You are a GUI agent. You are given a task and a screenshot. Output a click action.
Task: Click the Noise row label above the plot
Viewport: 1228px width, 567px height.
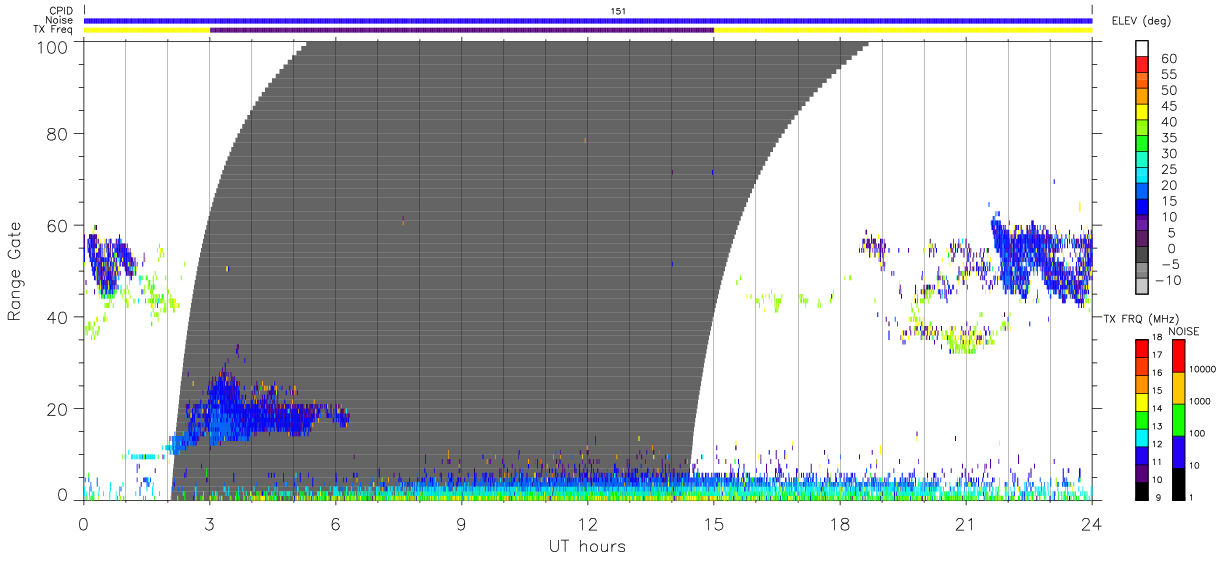[x=59, y=20]
